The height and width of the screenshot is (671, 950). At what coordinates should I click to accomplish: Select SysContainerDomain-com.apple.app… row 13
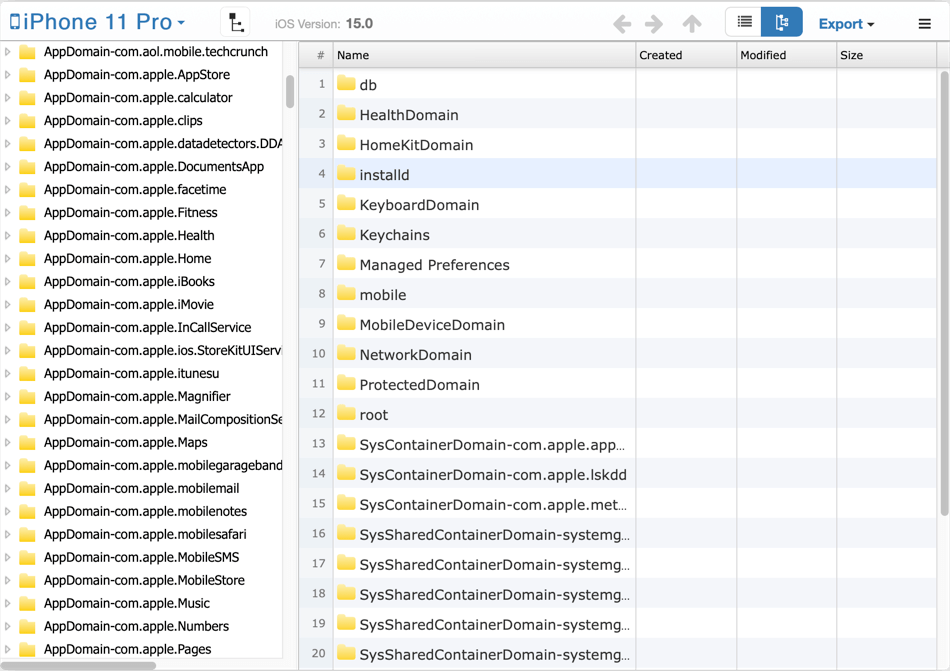pos(618,444)
